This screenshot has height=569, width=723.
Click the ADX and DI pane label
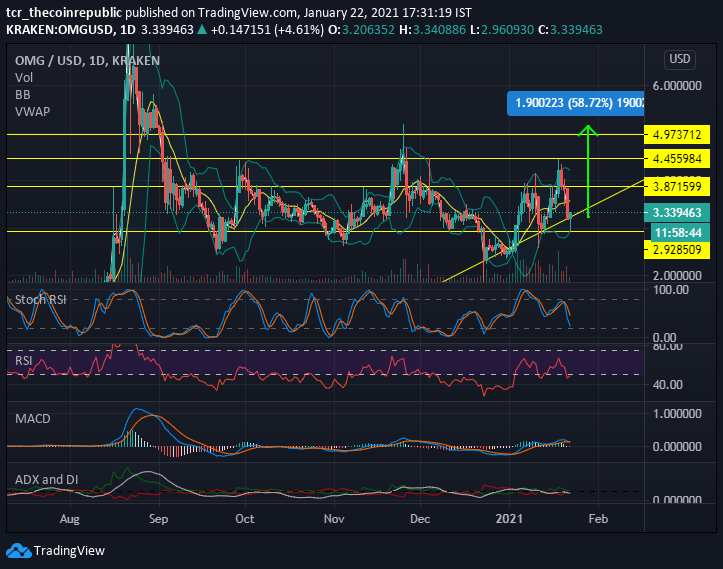(47, 480)
